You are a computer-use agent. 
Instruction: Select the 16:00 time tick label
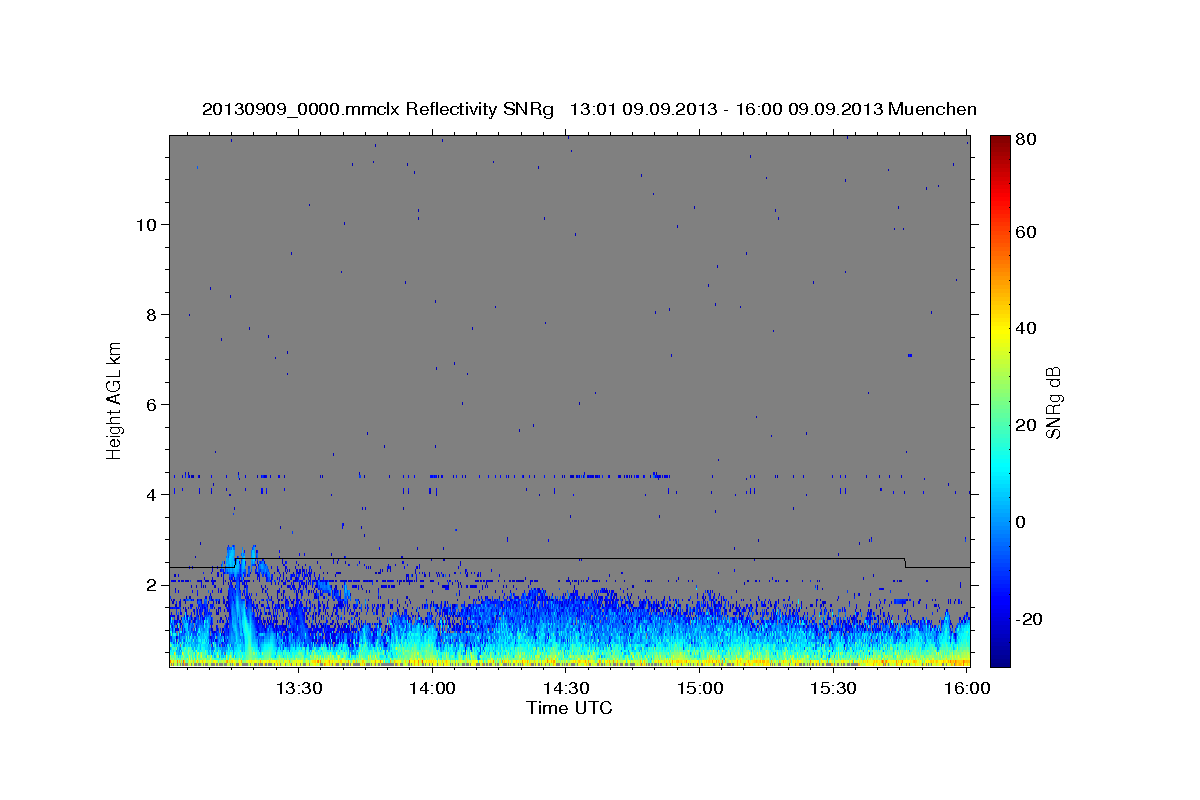pos(966,689)
